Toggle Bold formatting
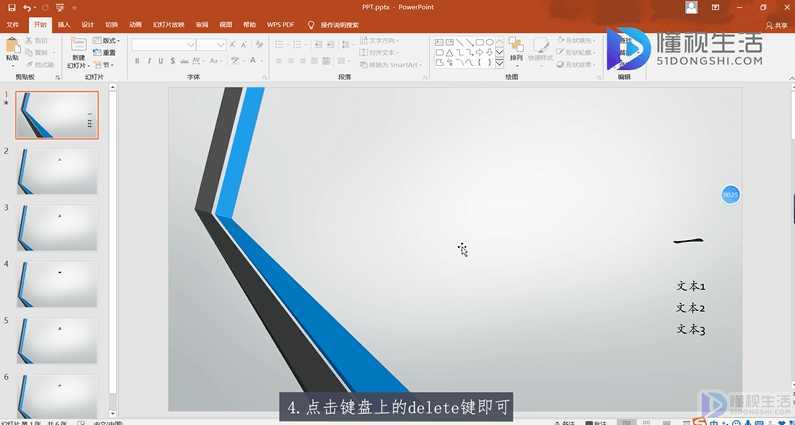The width and height of the screenshot is (795, 425). [x=137, y=61]
